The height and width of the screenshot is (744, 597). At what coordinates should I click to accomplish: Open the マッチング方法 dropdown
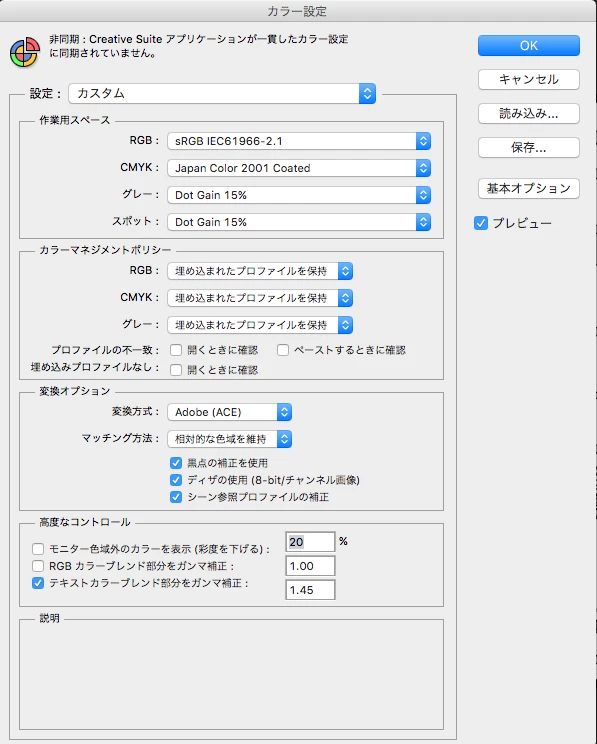click(x=230, y=439)
